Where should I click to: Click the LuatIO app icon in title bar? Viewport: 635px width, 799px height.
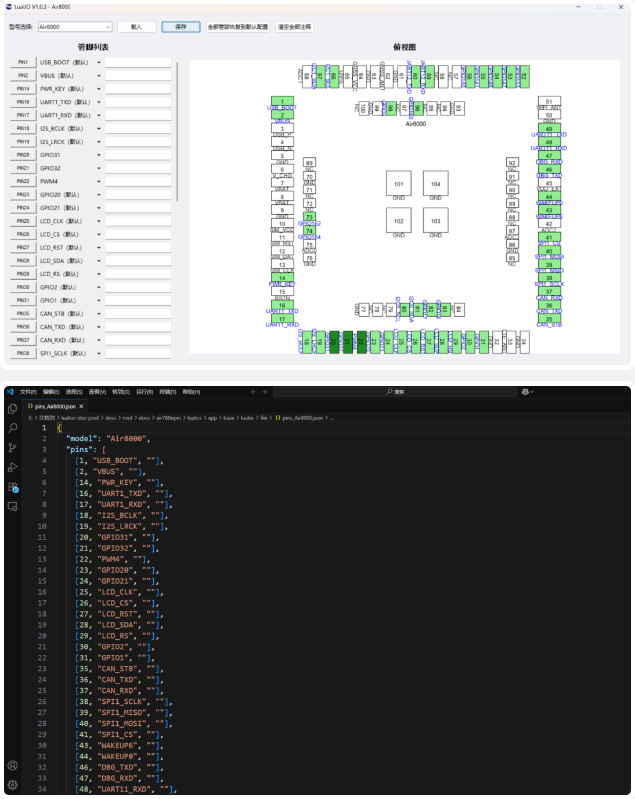click(x=9, y=7)
